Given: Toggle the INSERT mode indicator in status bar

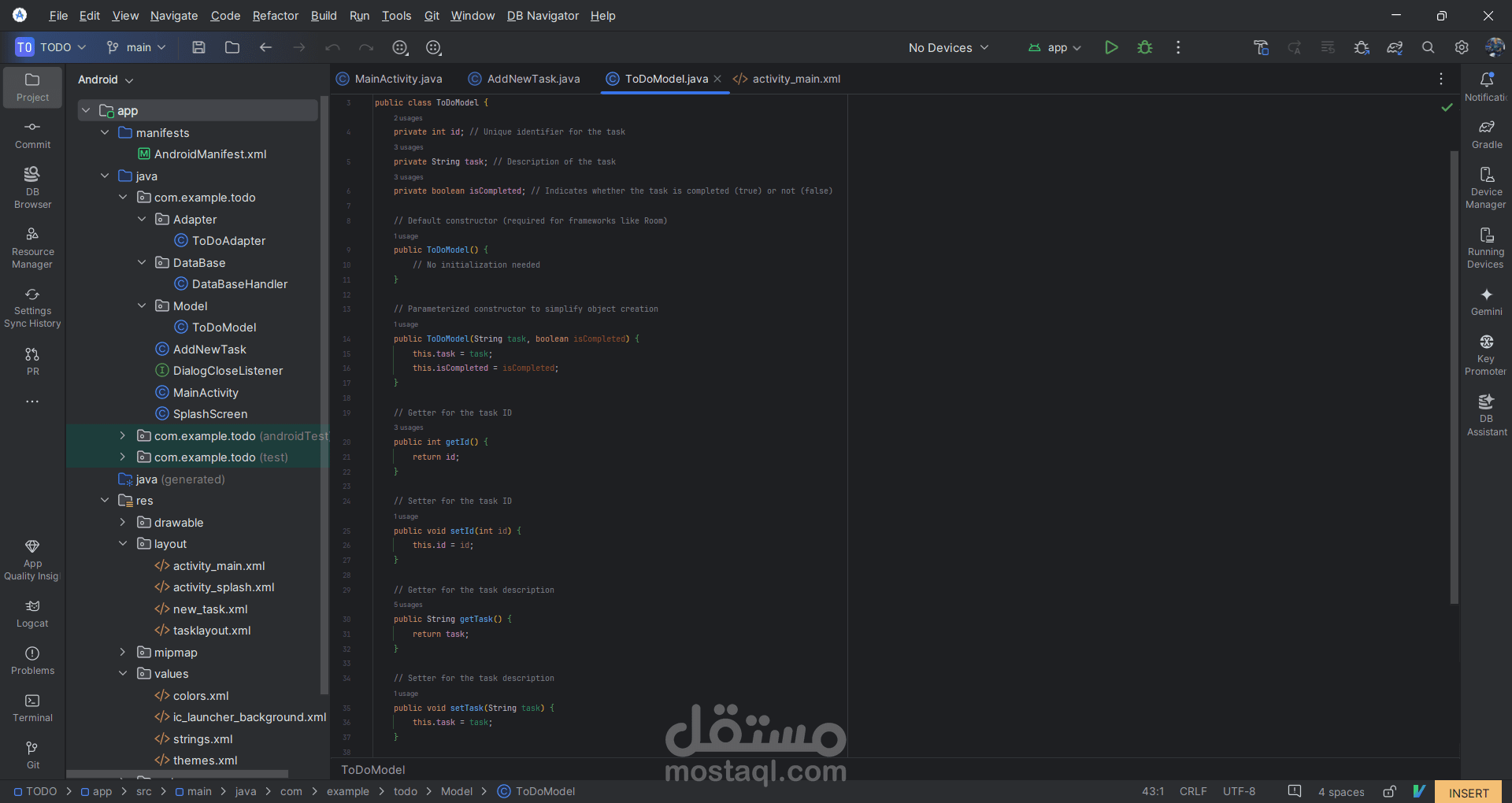Looking at the screenshot, I should 1468,792.
